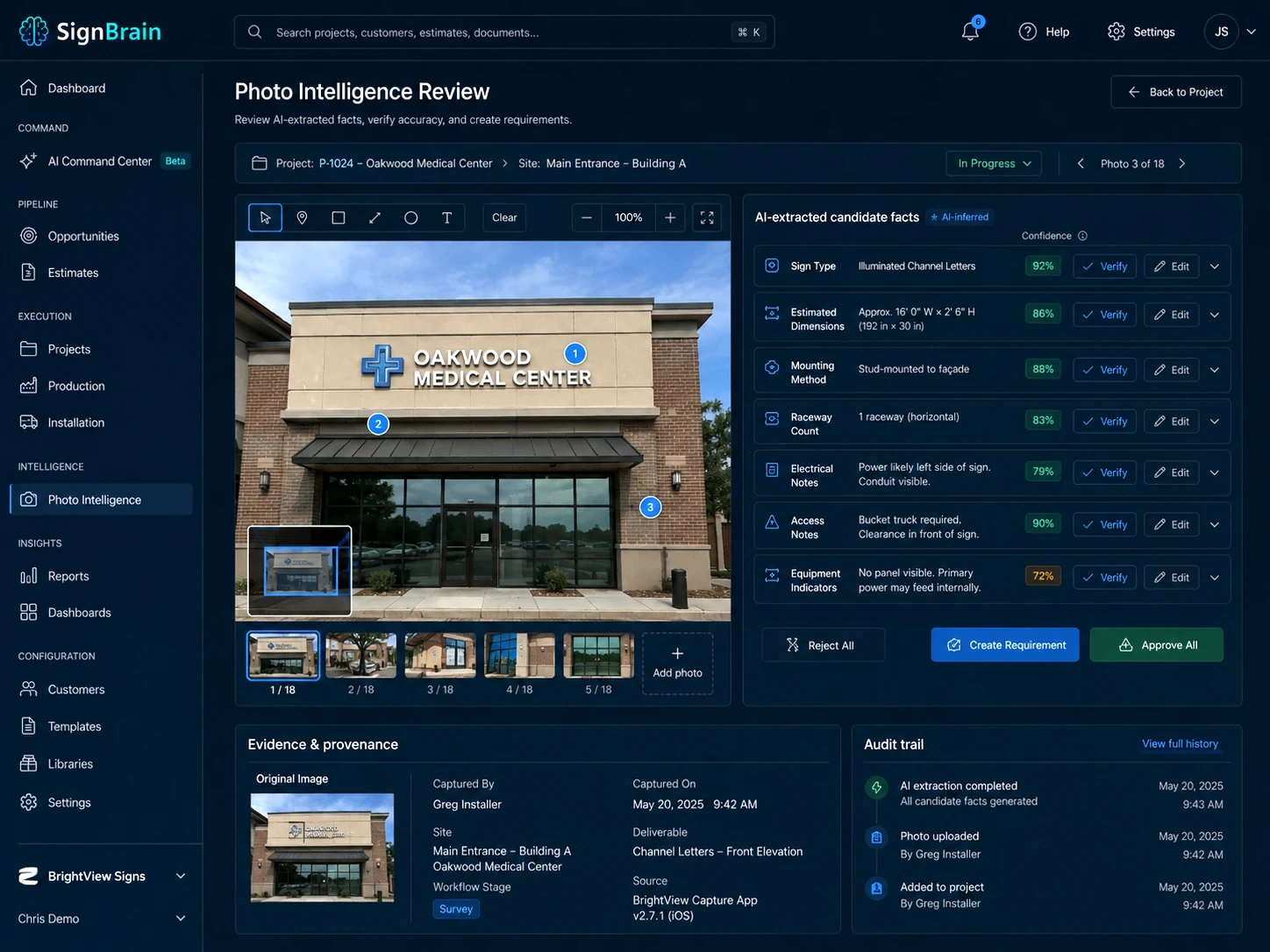Select the location pin annotation tool
Screen dimensions: 1270x952
point(302,217)
